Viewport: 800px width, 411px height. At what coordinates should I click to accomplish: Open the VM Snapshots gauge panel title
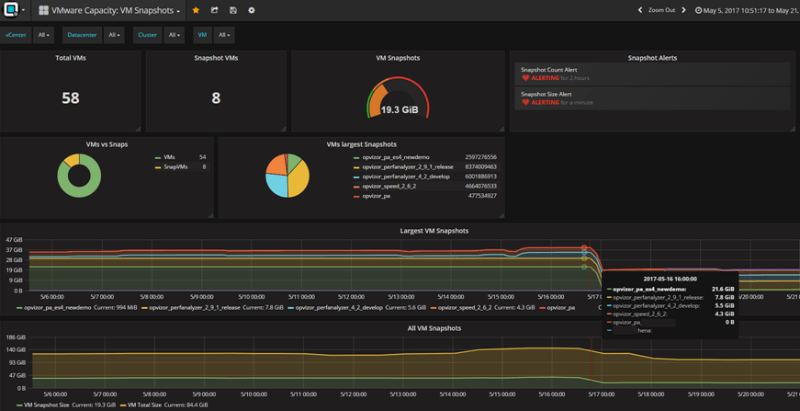[x=398, y=58]
